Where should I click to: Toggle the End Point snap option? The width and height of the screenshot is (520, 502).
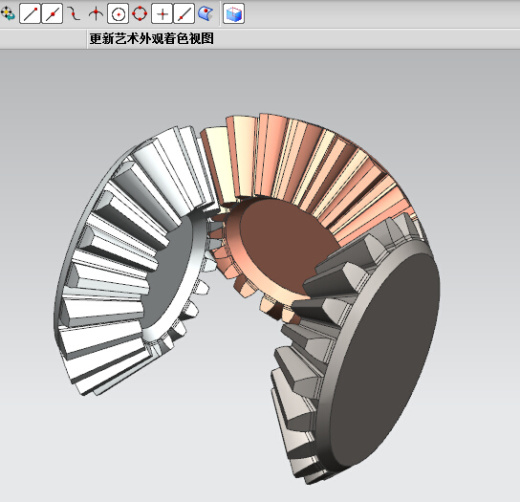point(30,14)
